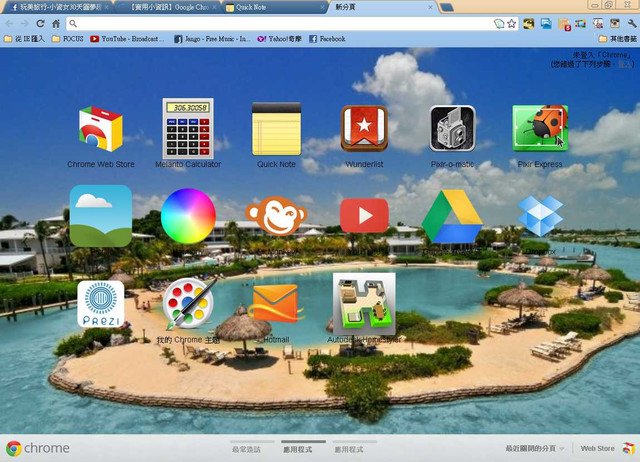Click the bookmark star in address bar
Screen dimensions: 640x462
click(511, 23)
